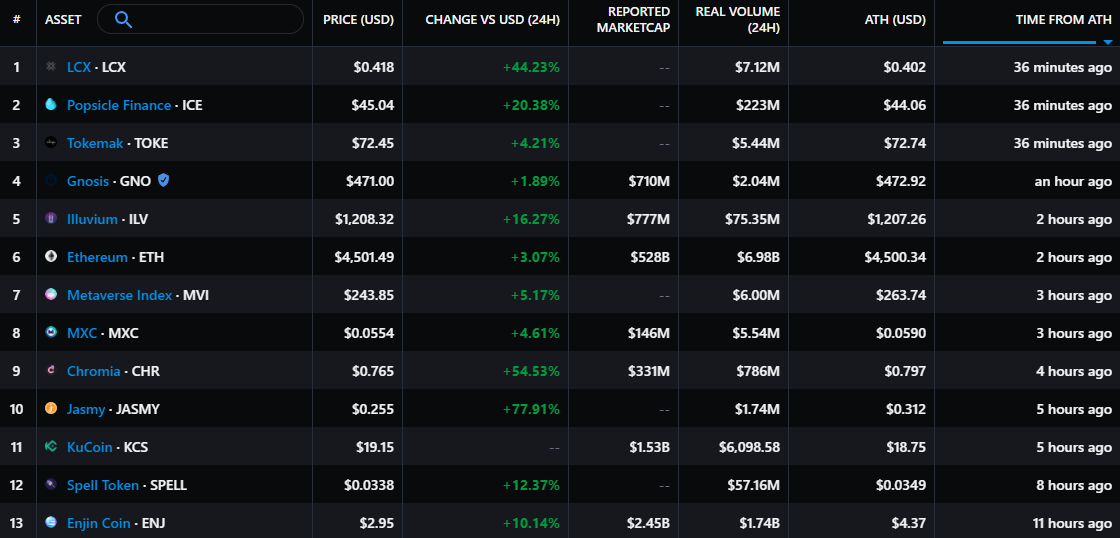Sort table by Reported Marketcap header
This screenshot has height=538, width=1120.
(633, 20)
